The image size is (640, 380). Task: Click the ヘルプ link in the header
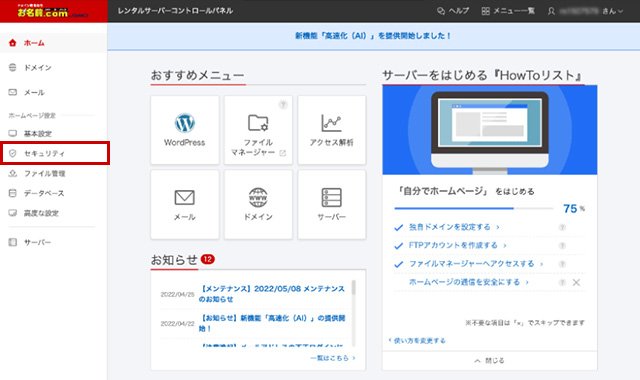[459, 11]
